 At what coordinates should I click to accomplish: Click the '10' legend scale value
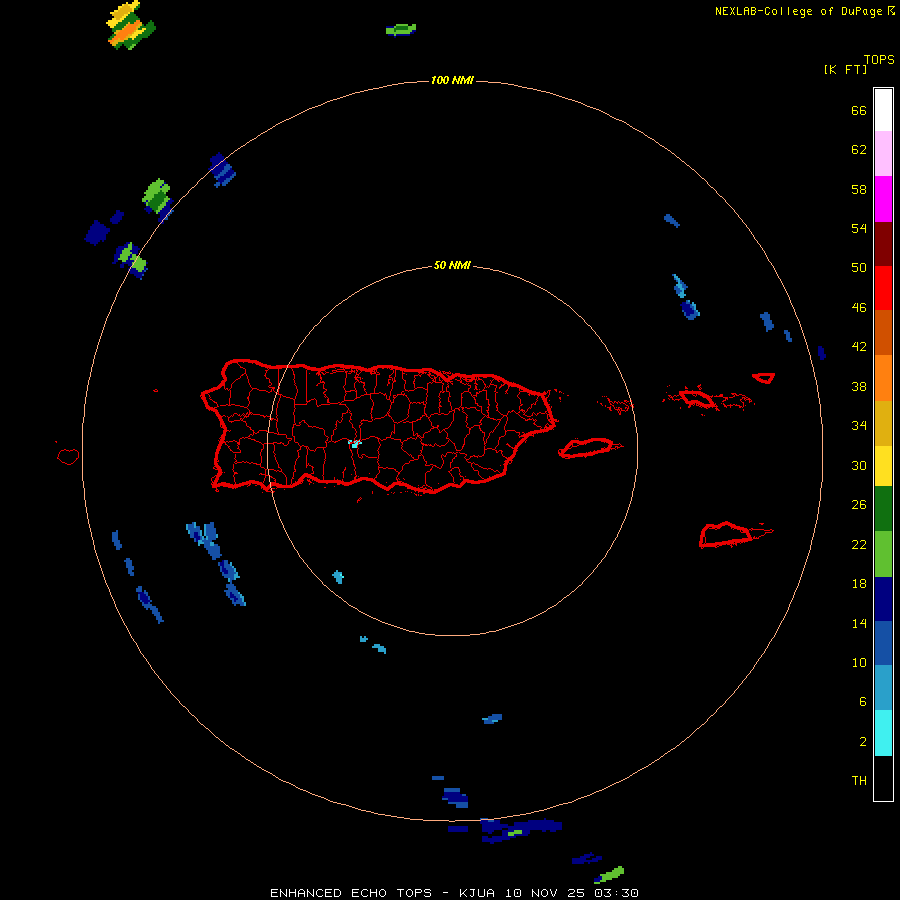(x=859, y=662)
